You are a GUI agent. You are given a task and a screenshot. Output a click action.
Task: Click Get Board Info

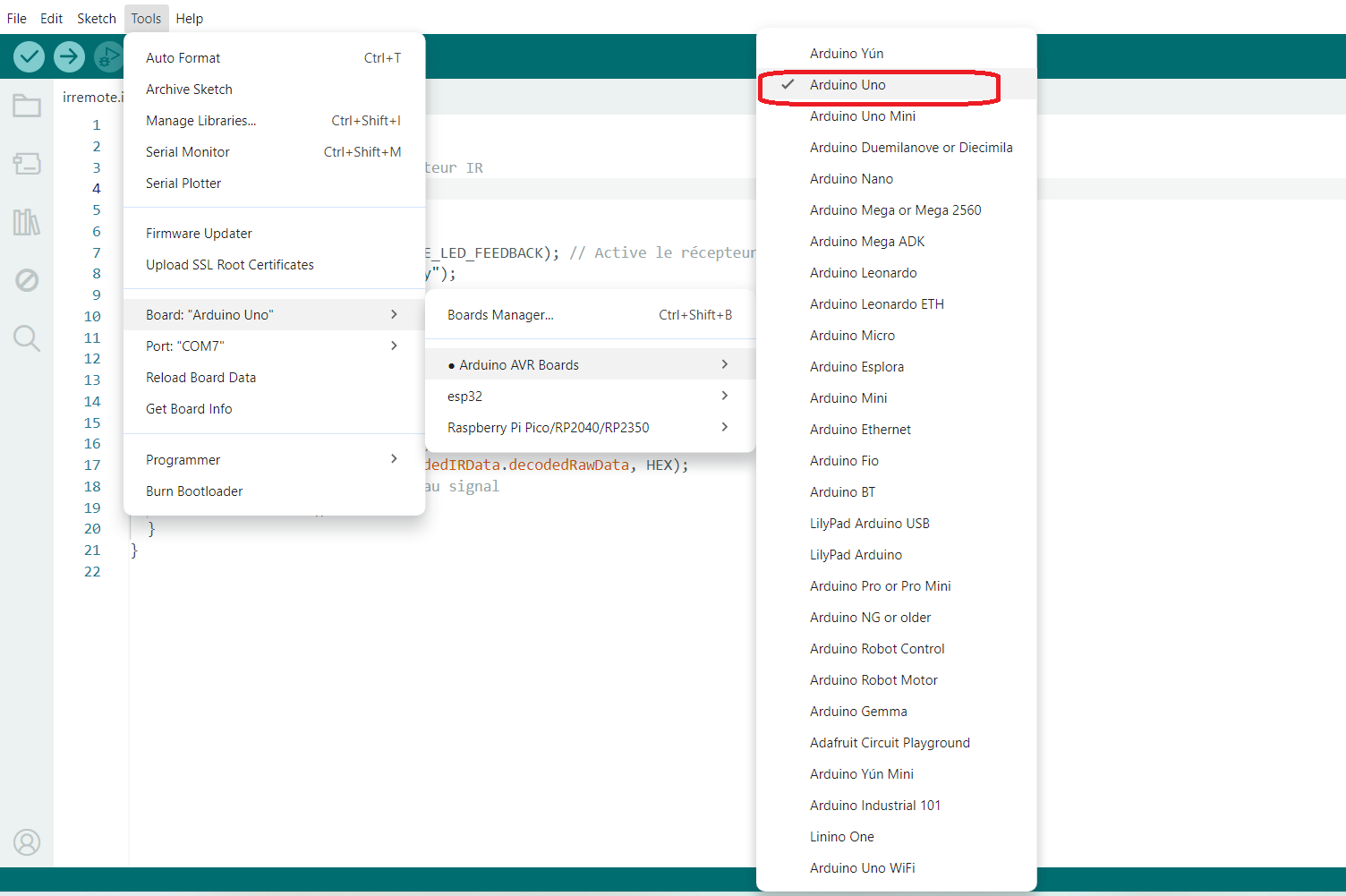click(x=274, y=409)
